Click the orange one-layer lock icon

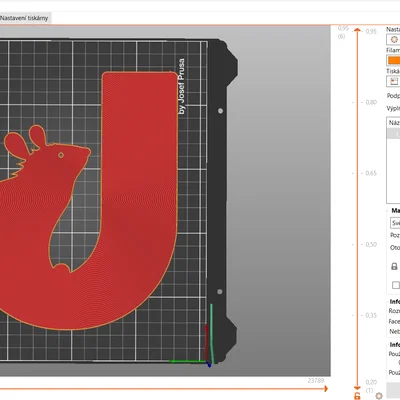point(357,396)
